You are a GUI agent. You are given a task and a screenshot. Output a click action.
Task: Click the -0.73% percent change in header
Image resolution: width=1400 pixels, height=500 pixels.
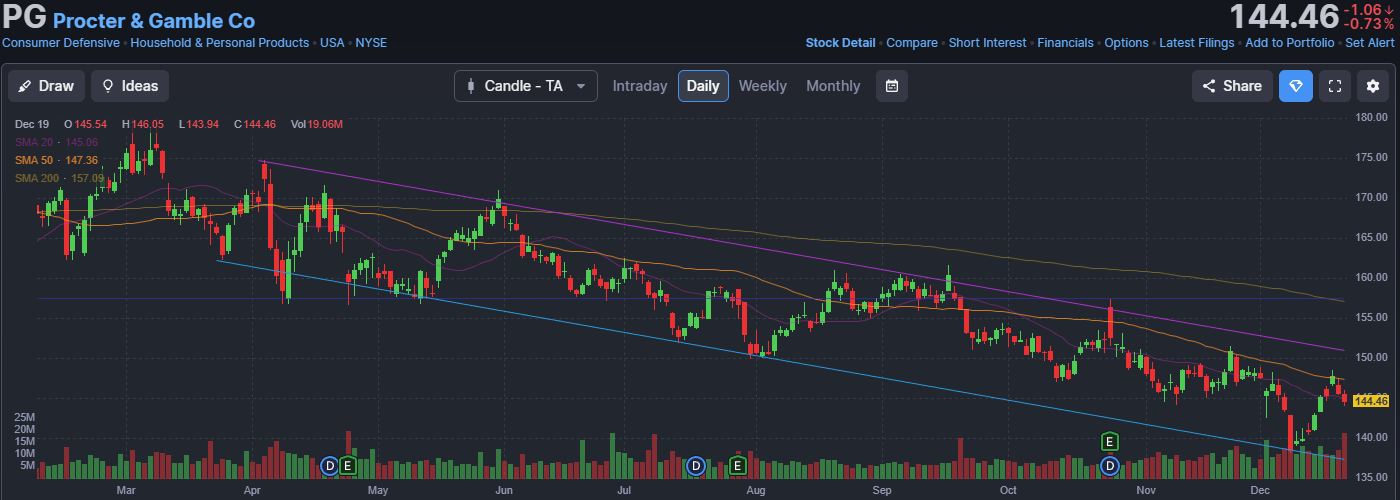1367,24
